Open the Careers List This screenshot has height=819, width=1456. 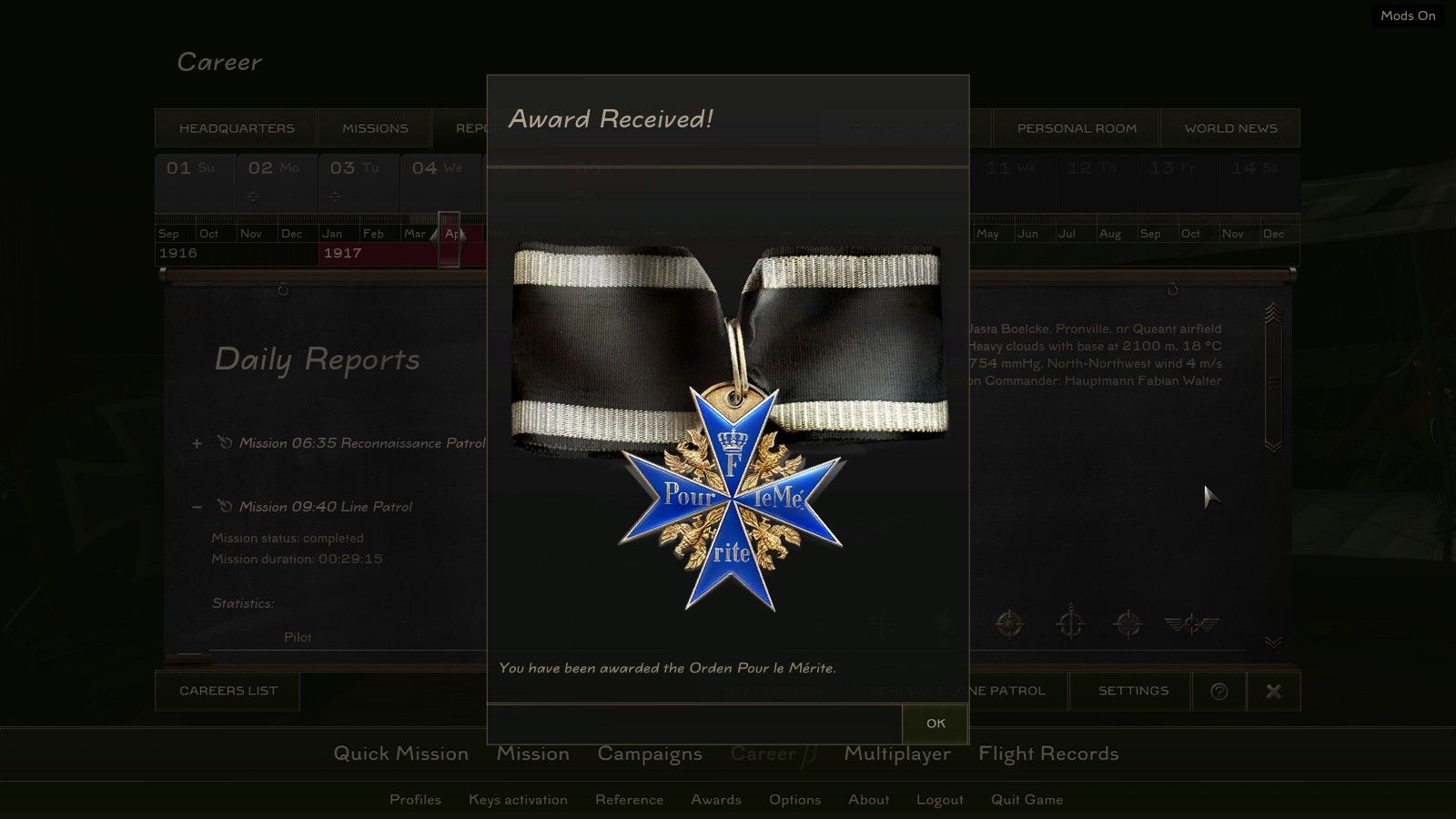pos(227,691)
